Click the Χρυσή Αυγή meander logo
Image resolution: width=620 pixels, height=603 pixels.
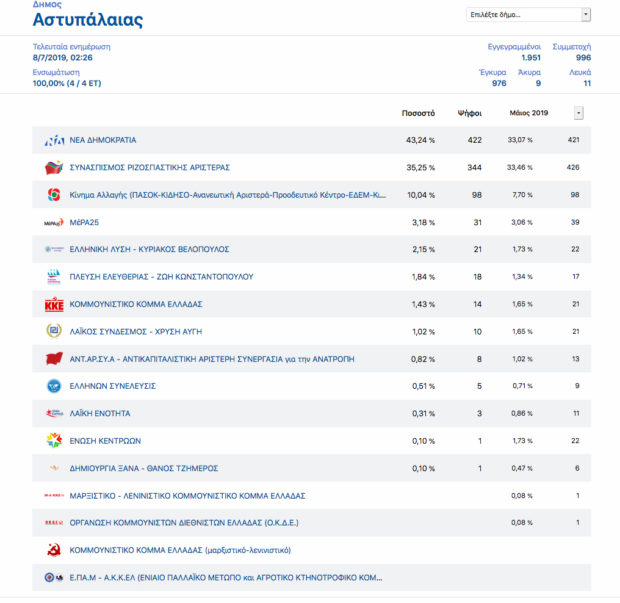point(54,331)
